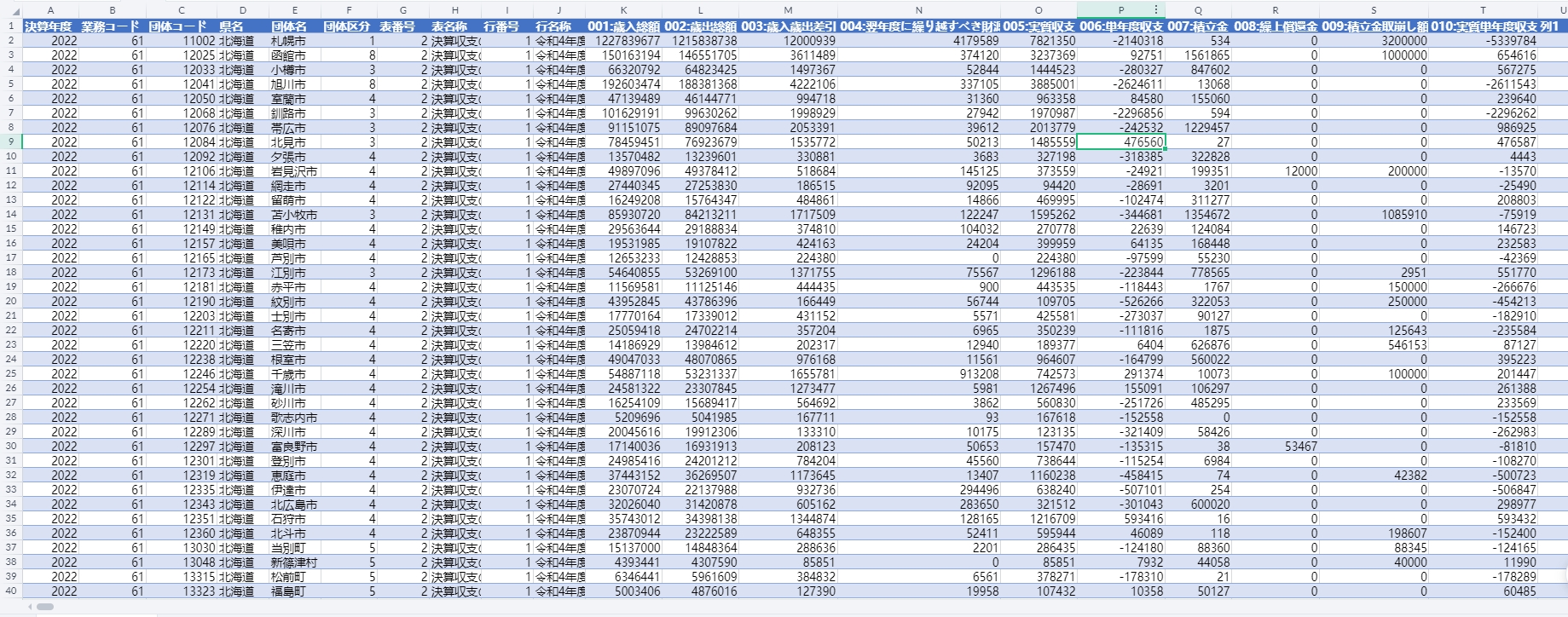Click the cell with value 3200000
Viewport: 1568px width, 617px height.
tap(1374, 41)
